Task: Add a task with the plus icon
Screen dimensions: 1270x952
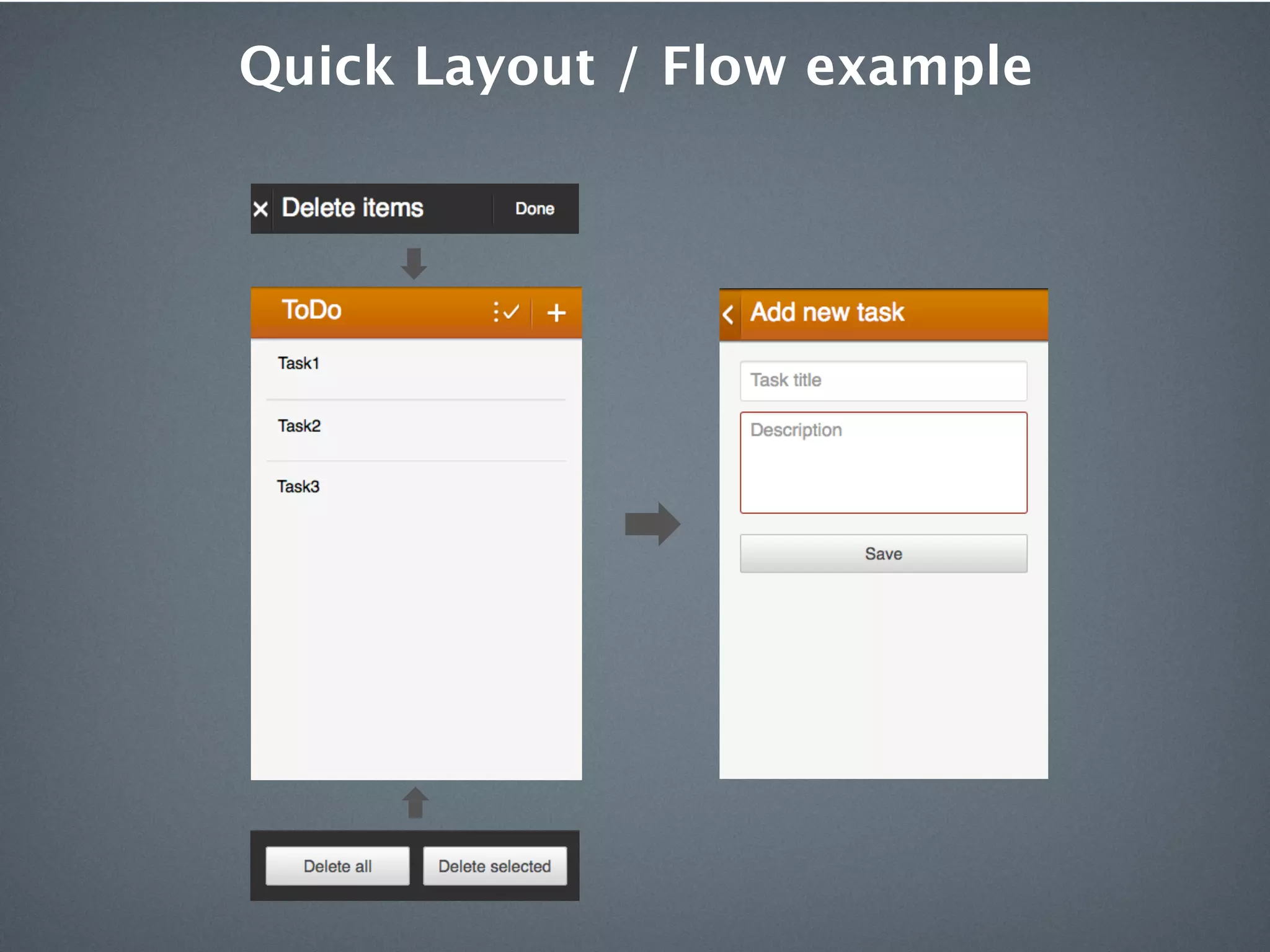Action: (x=556, y=312)
